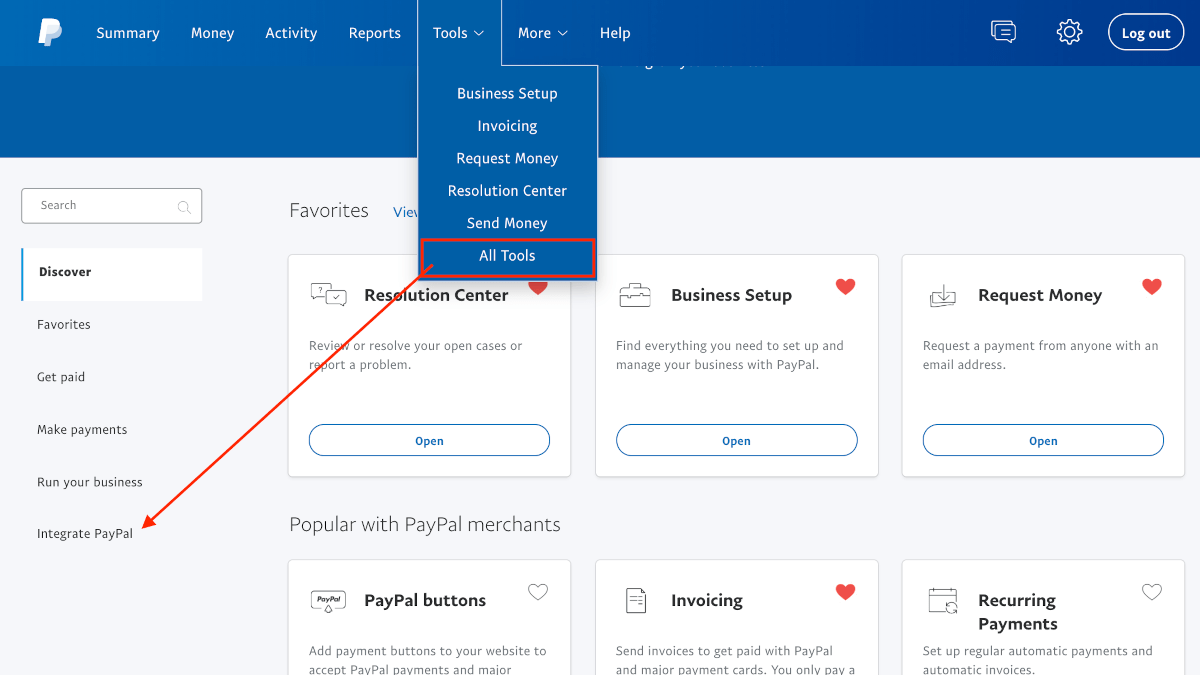Collapse the Tools dropdown menu
This screenshot has height=675, width=1200.
pos(458,33)
